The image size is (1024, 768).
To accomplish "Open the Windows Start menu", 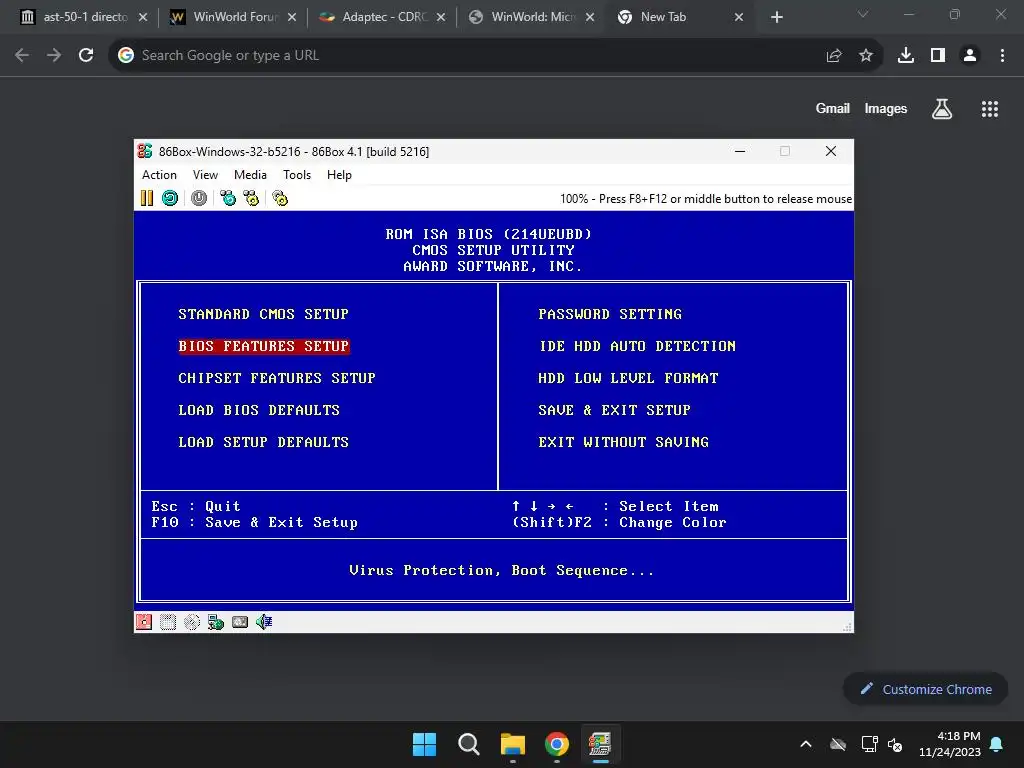I will pyautogui.click(x=424, y=744).
